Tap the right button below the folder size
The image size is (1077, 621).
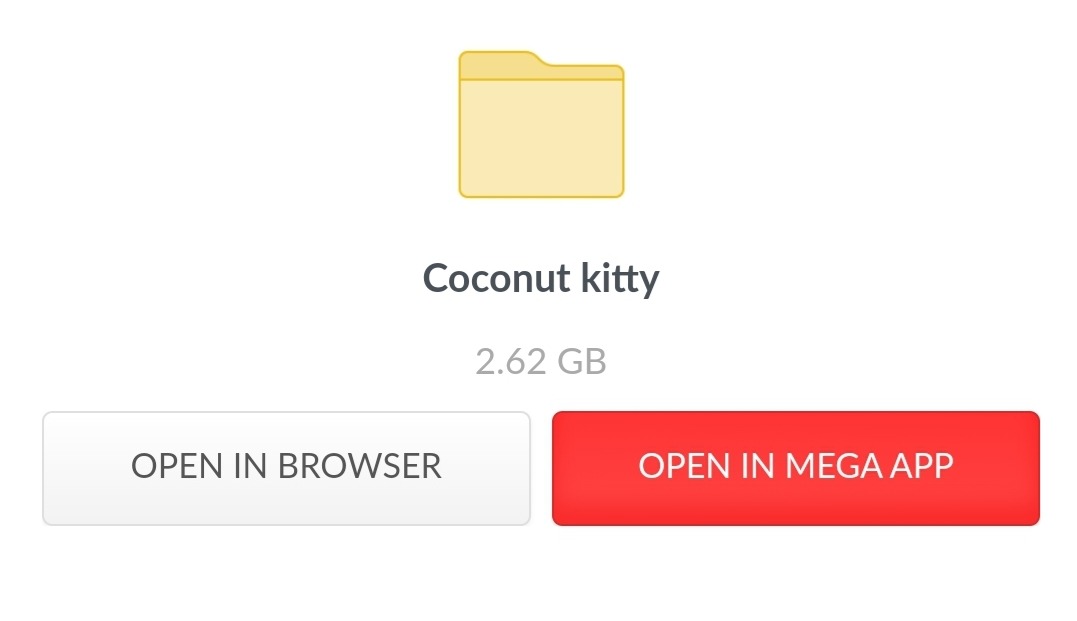coord(796,467)
